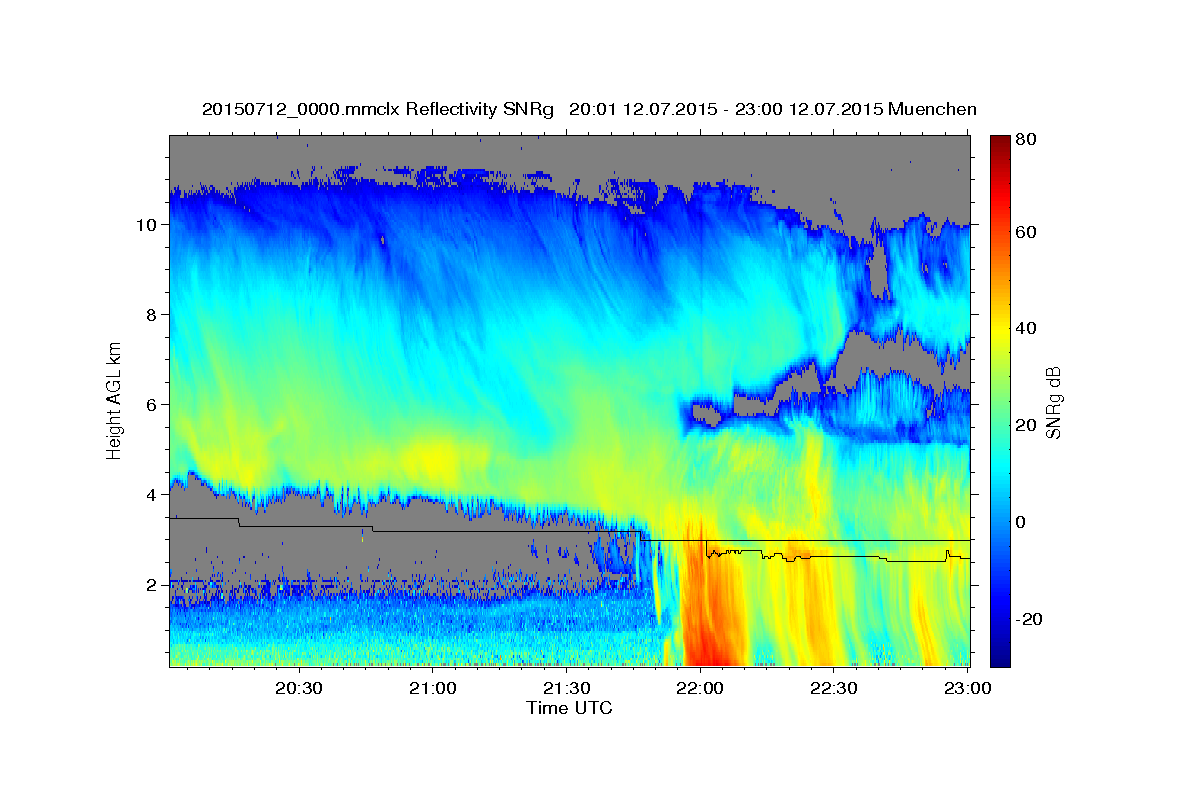Click the 'Height AGL km' y-axis label
Image resolution: width=1200 pixels, height=800 pixels.
click(x=115, y=401)
